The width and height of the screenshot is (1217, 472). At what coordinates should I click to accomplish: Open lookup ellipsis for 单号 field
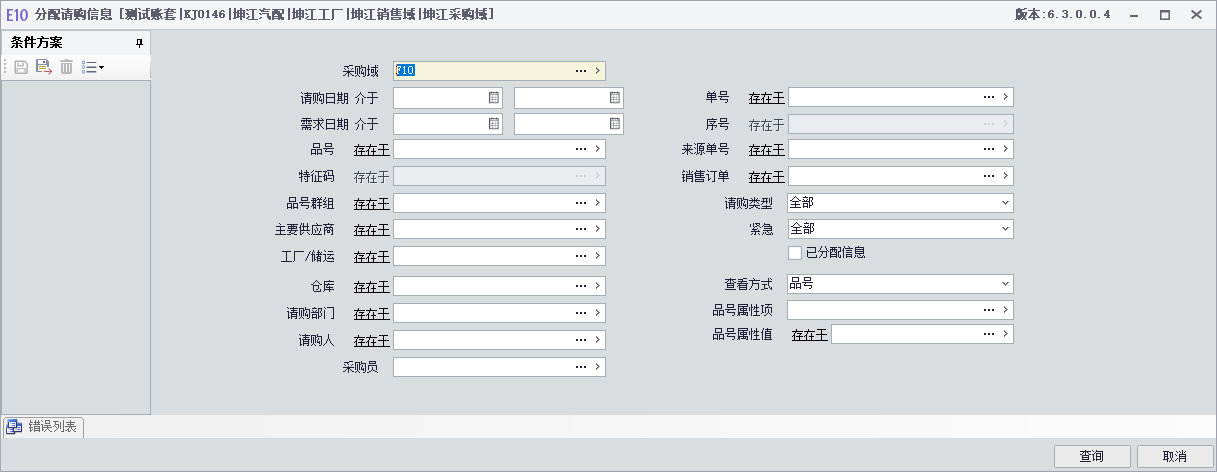(988, 97)
